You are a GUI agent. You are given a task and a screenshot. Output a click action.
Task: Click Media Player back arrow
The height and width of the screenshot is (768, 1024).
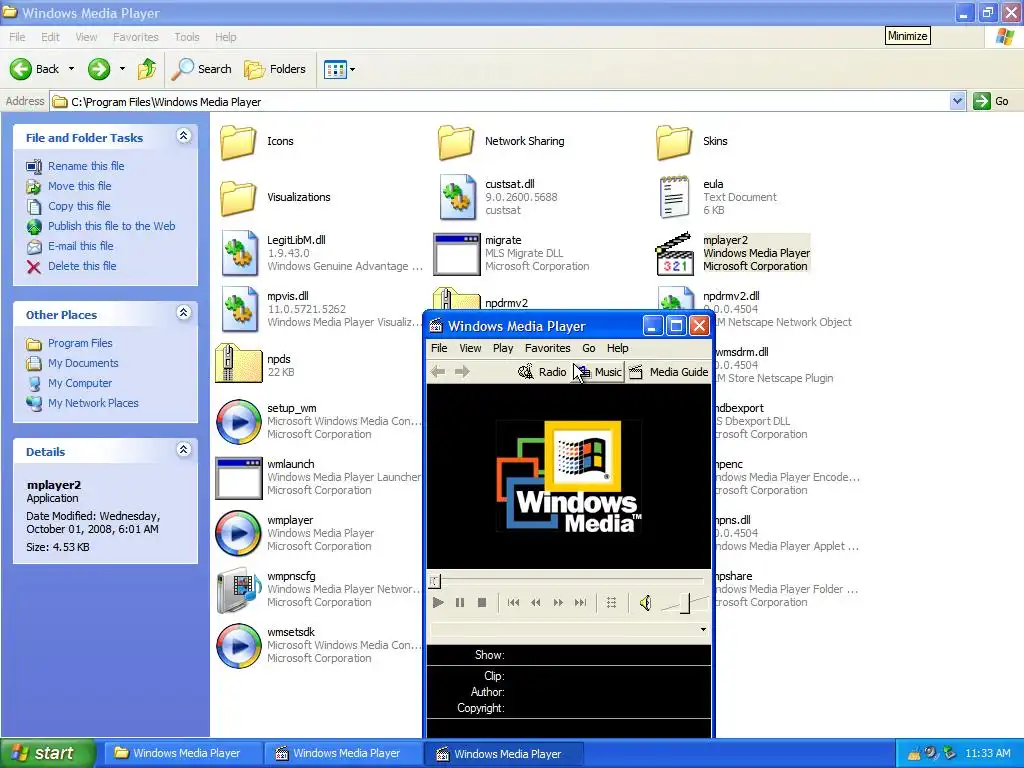point(438,372)
